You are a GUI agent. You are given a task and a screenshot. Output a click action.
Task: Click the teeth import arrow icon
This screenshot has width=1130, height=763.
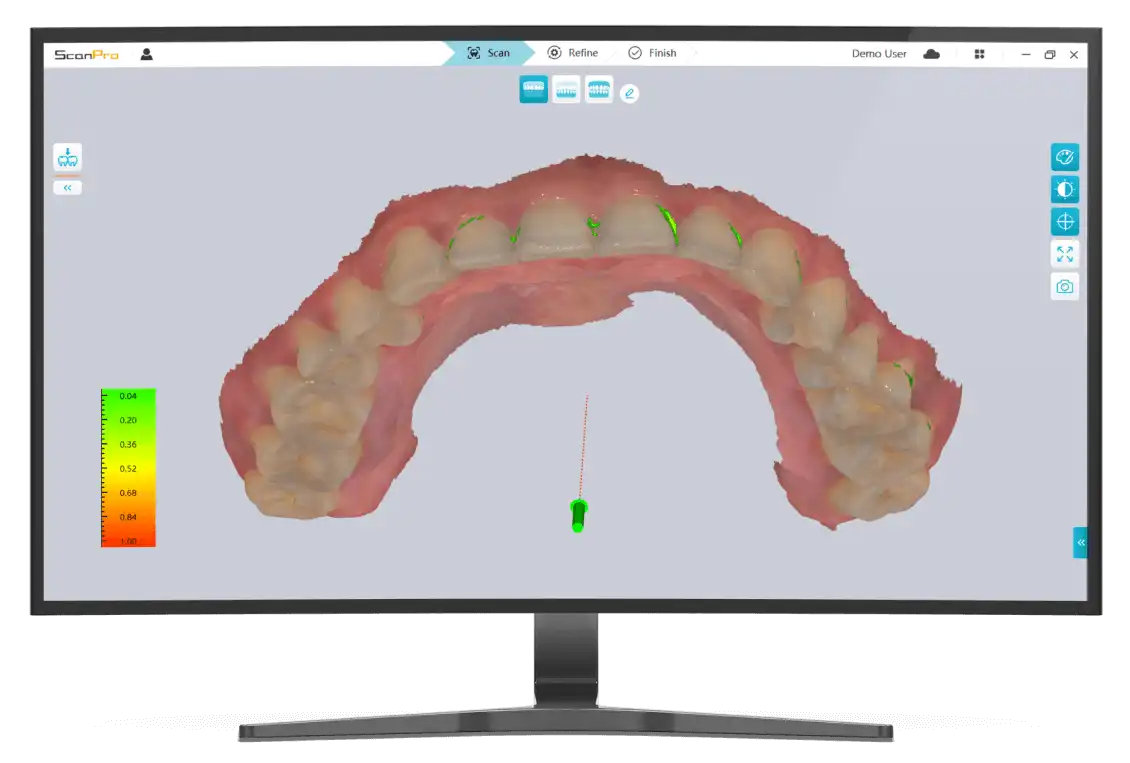67,157
